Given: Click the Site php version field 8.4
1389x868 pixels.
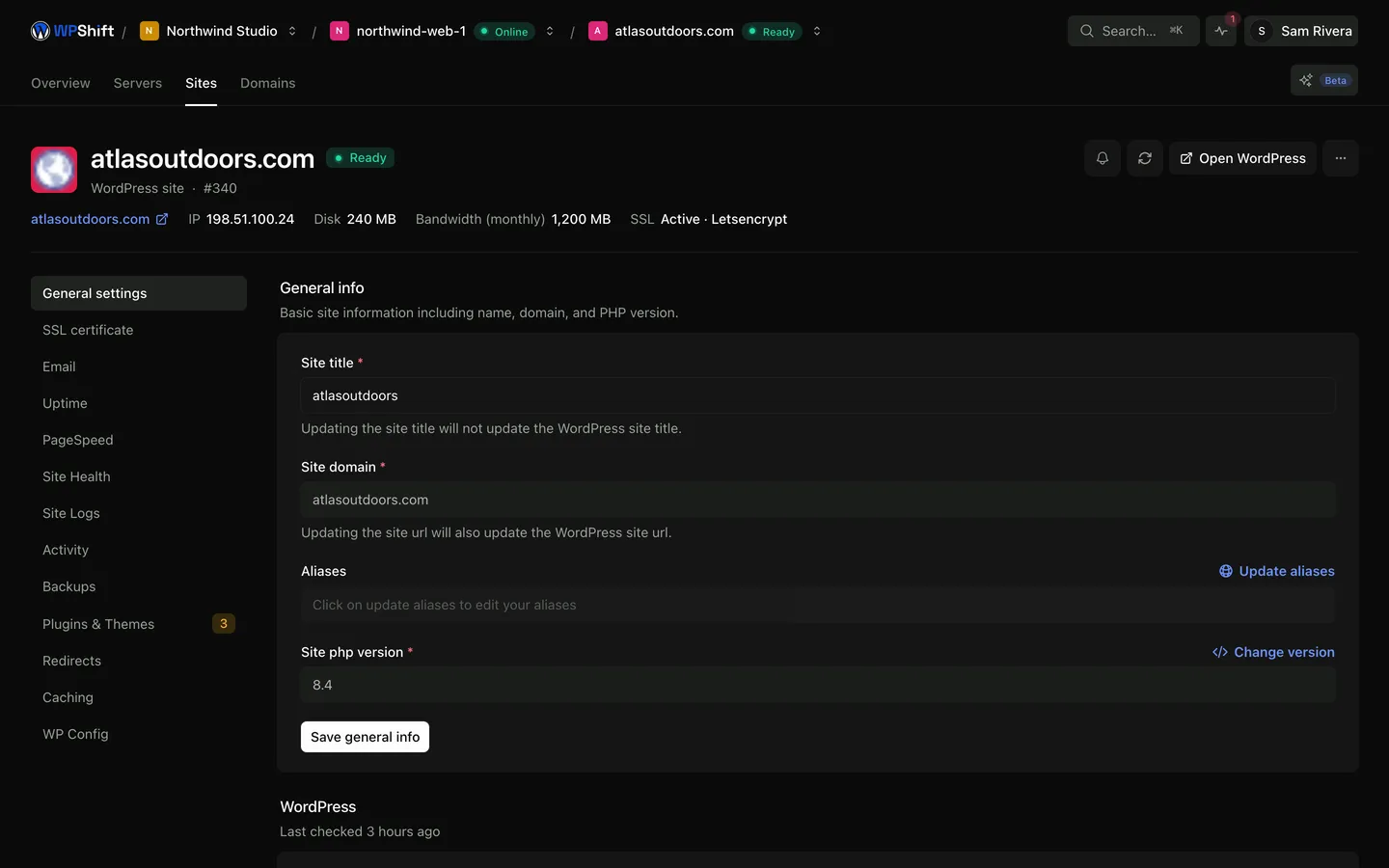Looking at the screenshot, I should (x=818, y=685).
